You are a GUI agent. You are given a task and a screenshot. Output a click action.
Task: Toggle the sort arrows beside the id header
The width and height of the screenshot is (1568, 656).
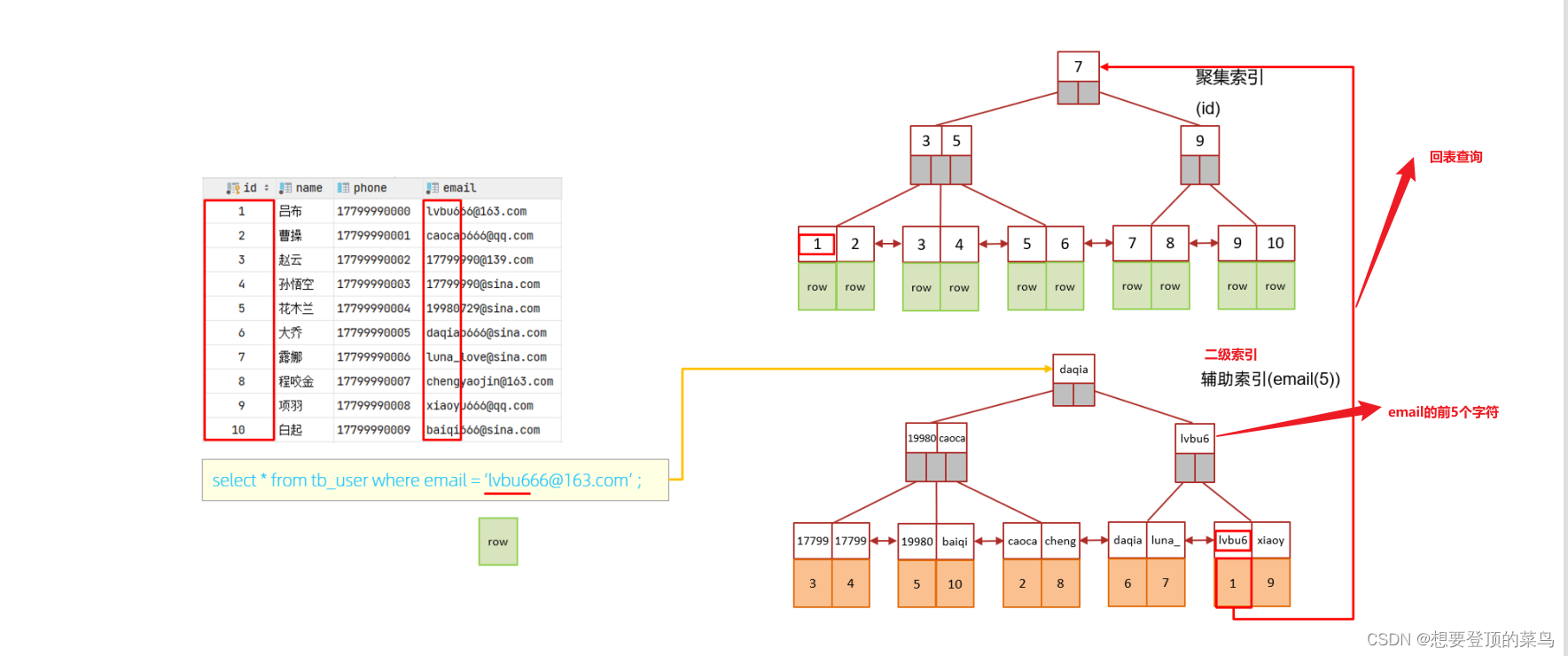266,188
